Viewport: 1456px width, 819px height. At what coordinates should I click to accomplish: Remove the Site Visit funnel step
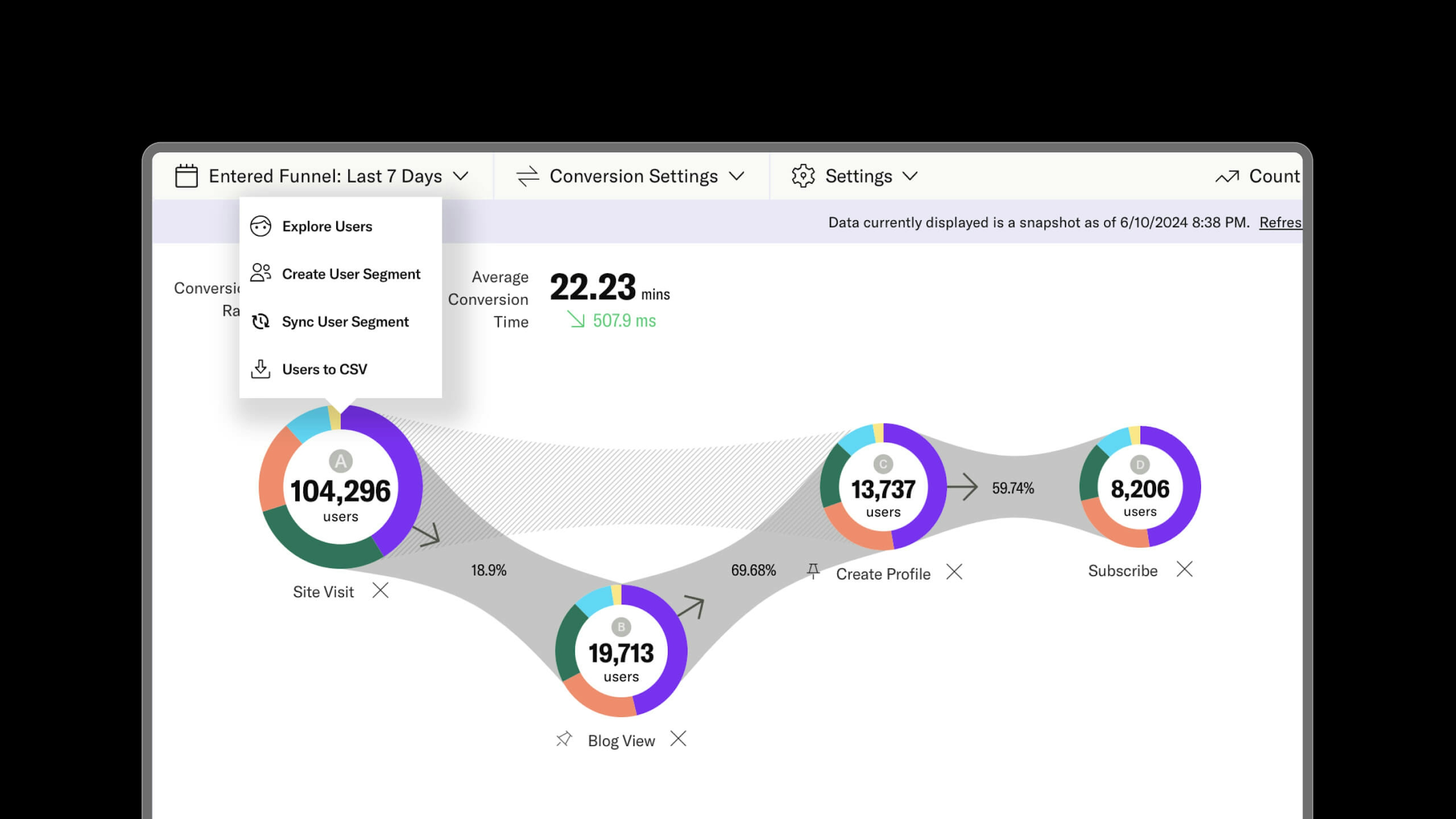(381, 590)
